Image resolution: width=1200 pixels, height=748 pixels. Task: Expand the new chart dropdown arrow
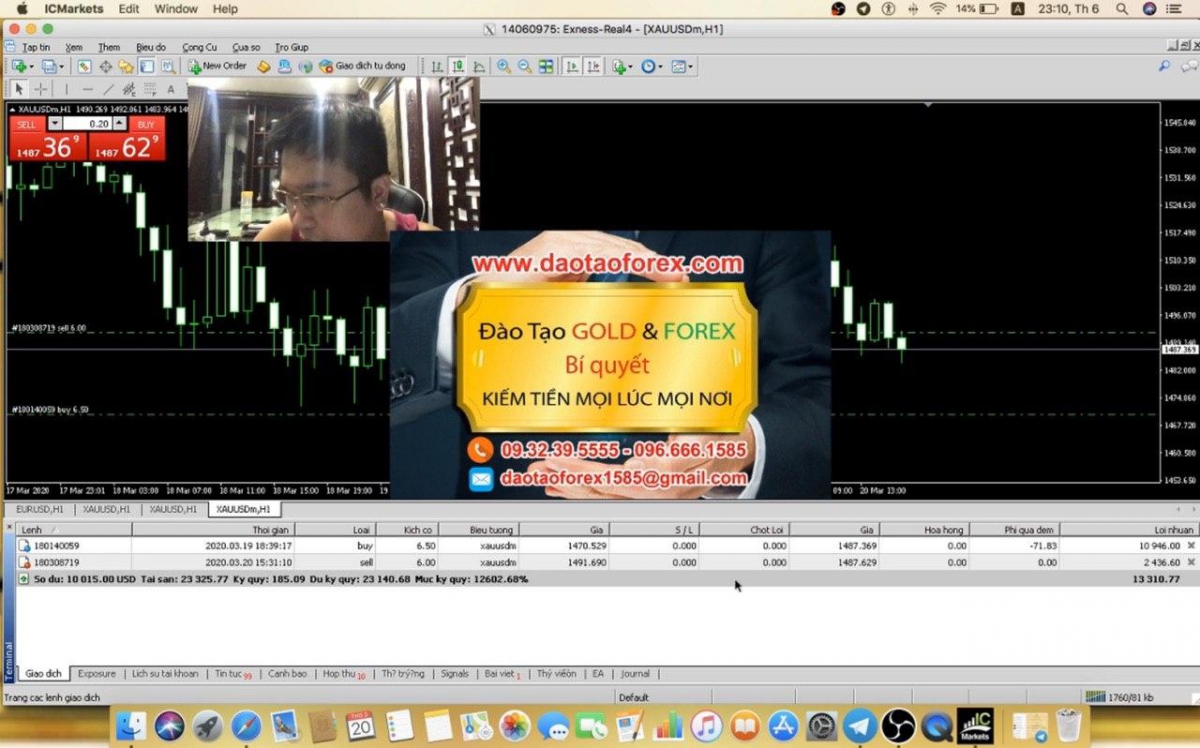31,67
